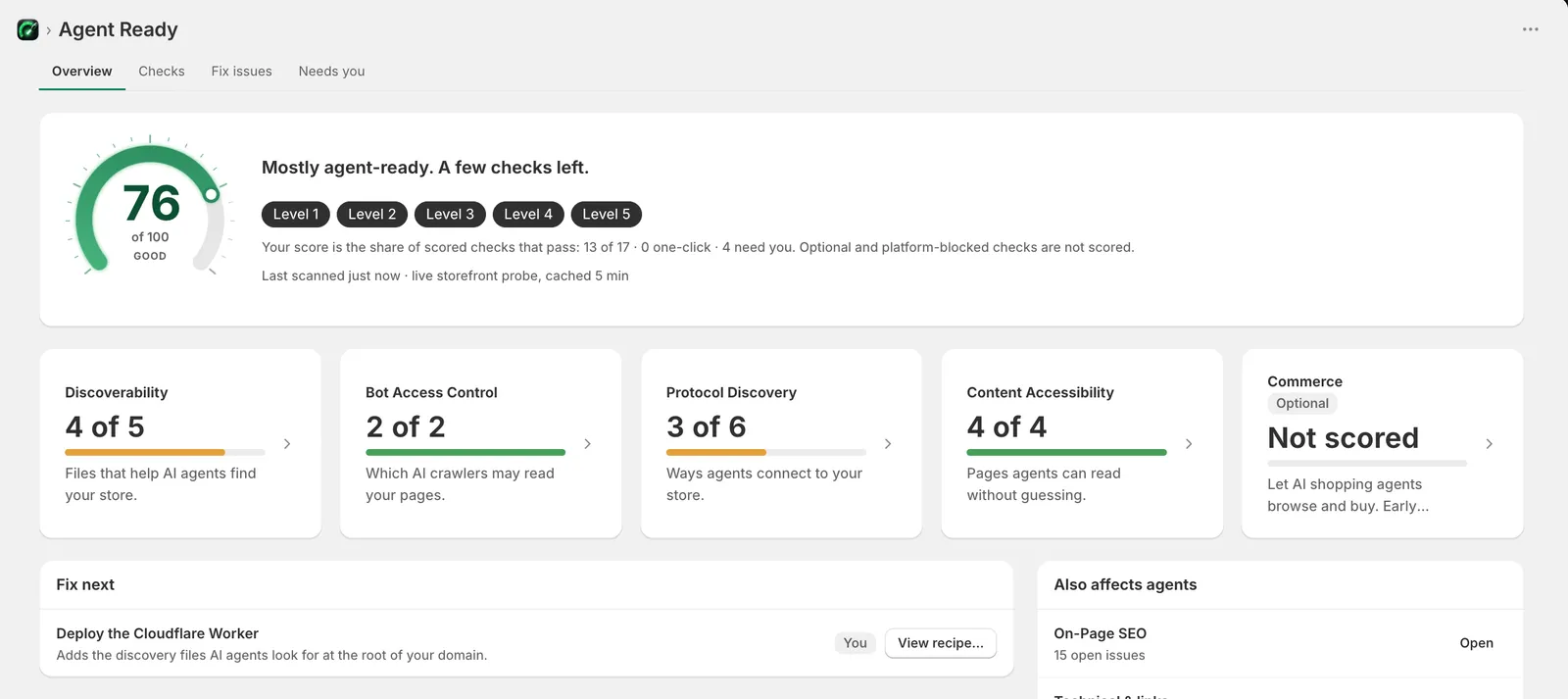This screenshot has height=699, width=1568.
Task: Click the Last scanned just now line
Action: point(445,275)
